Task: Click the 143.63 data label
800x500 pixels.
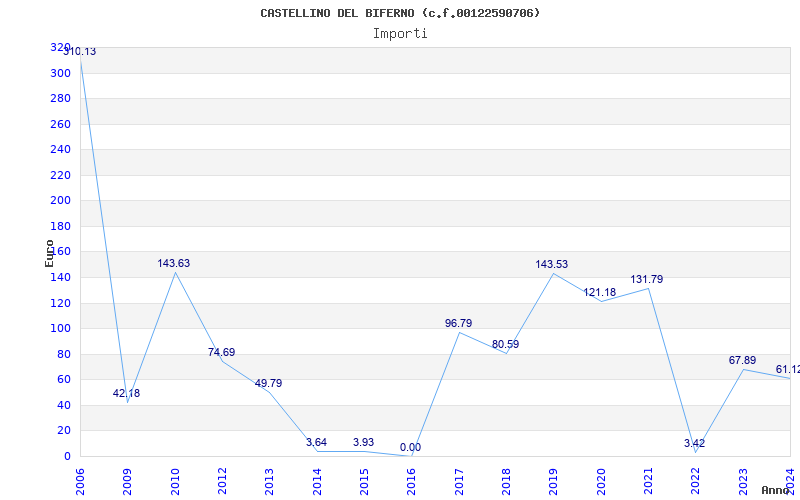Action: point(173,263)
